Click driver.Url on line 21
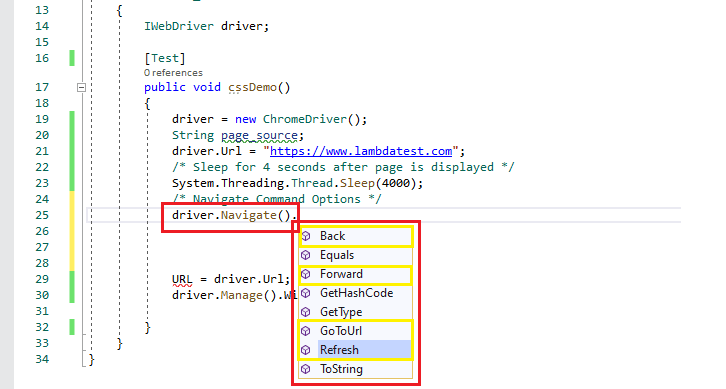 pos(207,151)
